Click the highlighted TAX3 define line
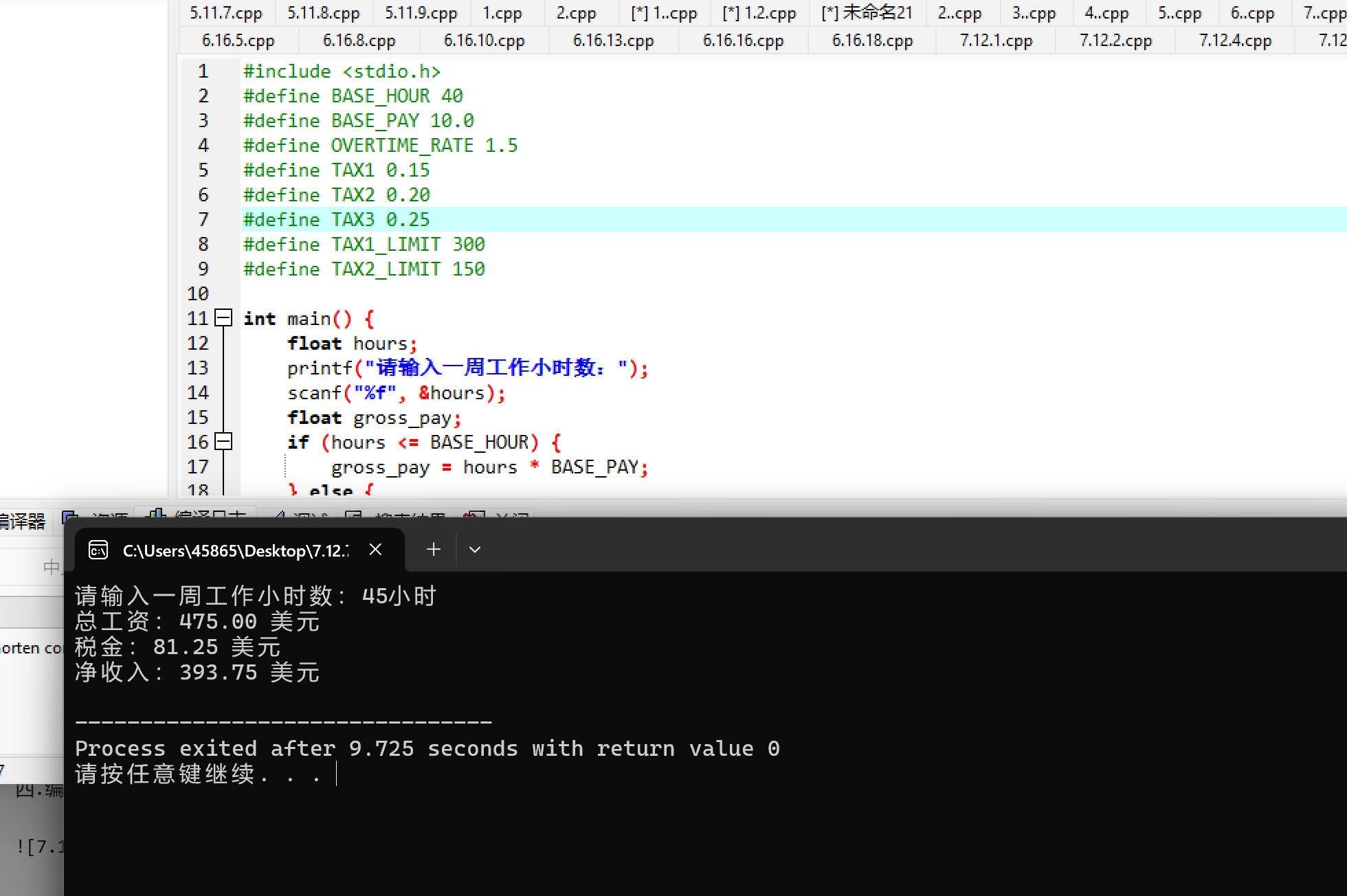The height and width of the screenshot is (896, 1347). click(x=336, y=220)
